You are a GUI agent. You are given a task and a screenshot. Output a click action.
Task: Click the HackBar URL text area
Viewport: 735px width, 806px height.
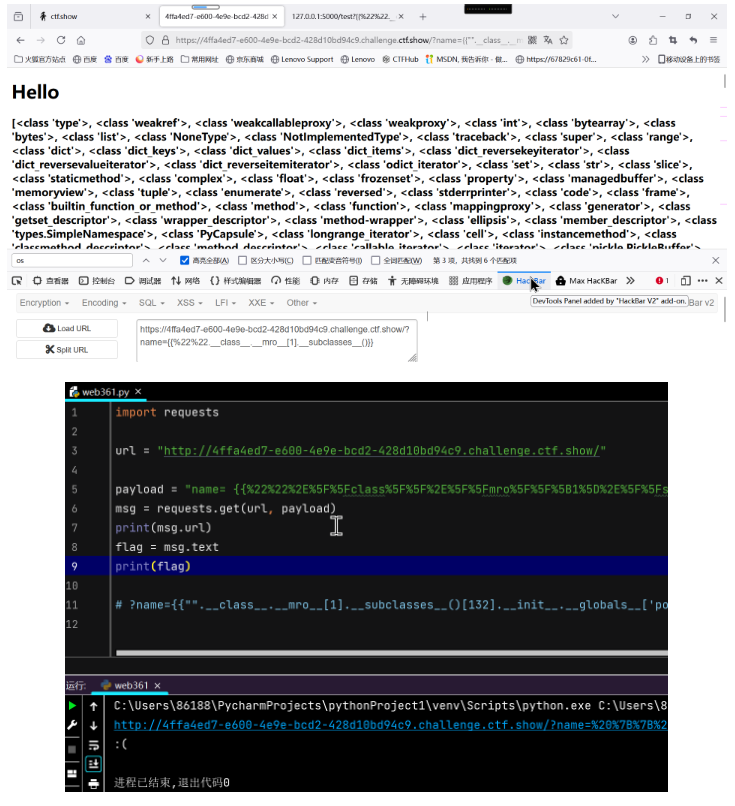coord(277,340)
